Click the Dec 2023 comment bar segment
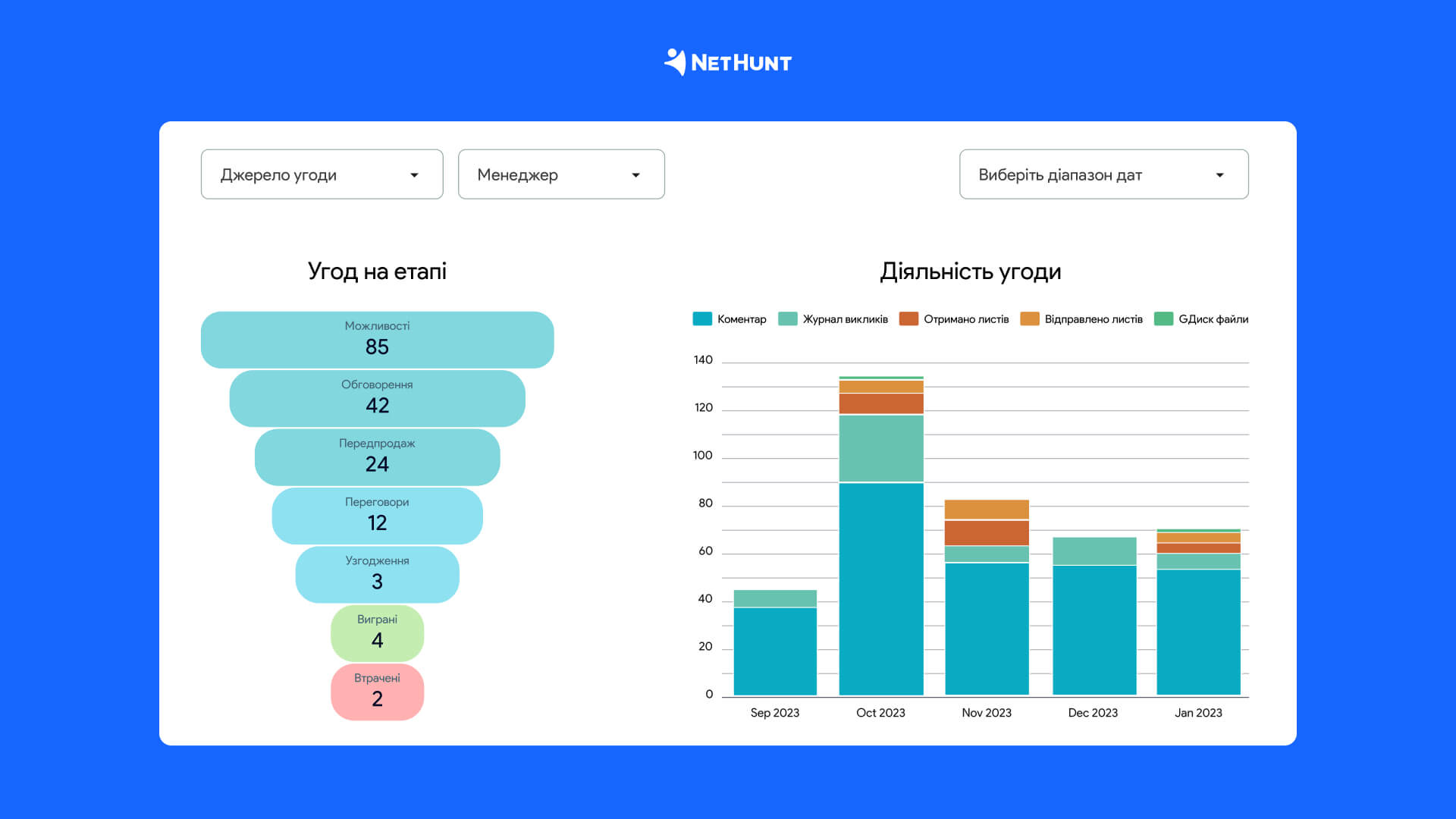This screenshot has width=1456, height=819. (1094, 630)
